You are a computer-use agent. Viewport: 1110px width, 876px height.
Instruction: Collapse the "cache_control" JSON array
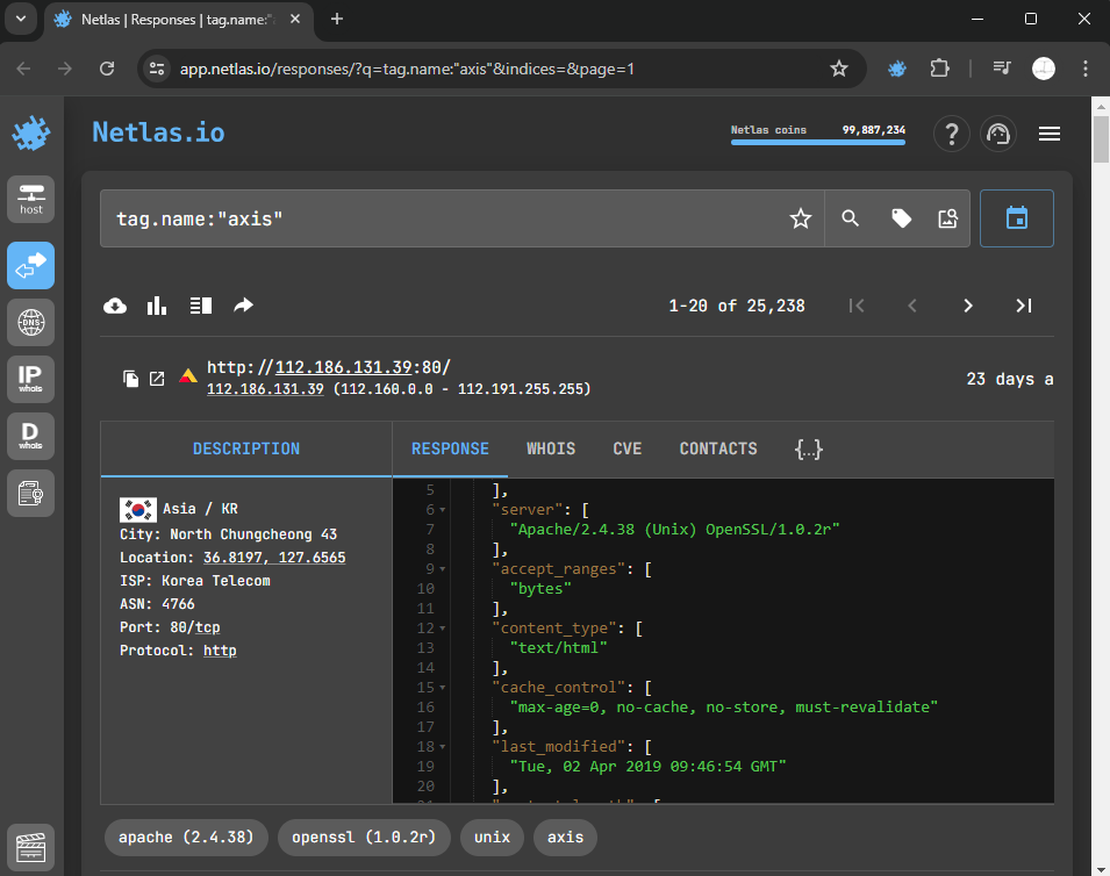point(443,688)
